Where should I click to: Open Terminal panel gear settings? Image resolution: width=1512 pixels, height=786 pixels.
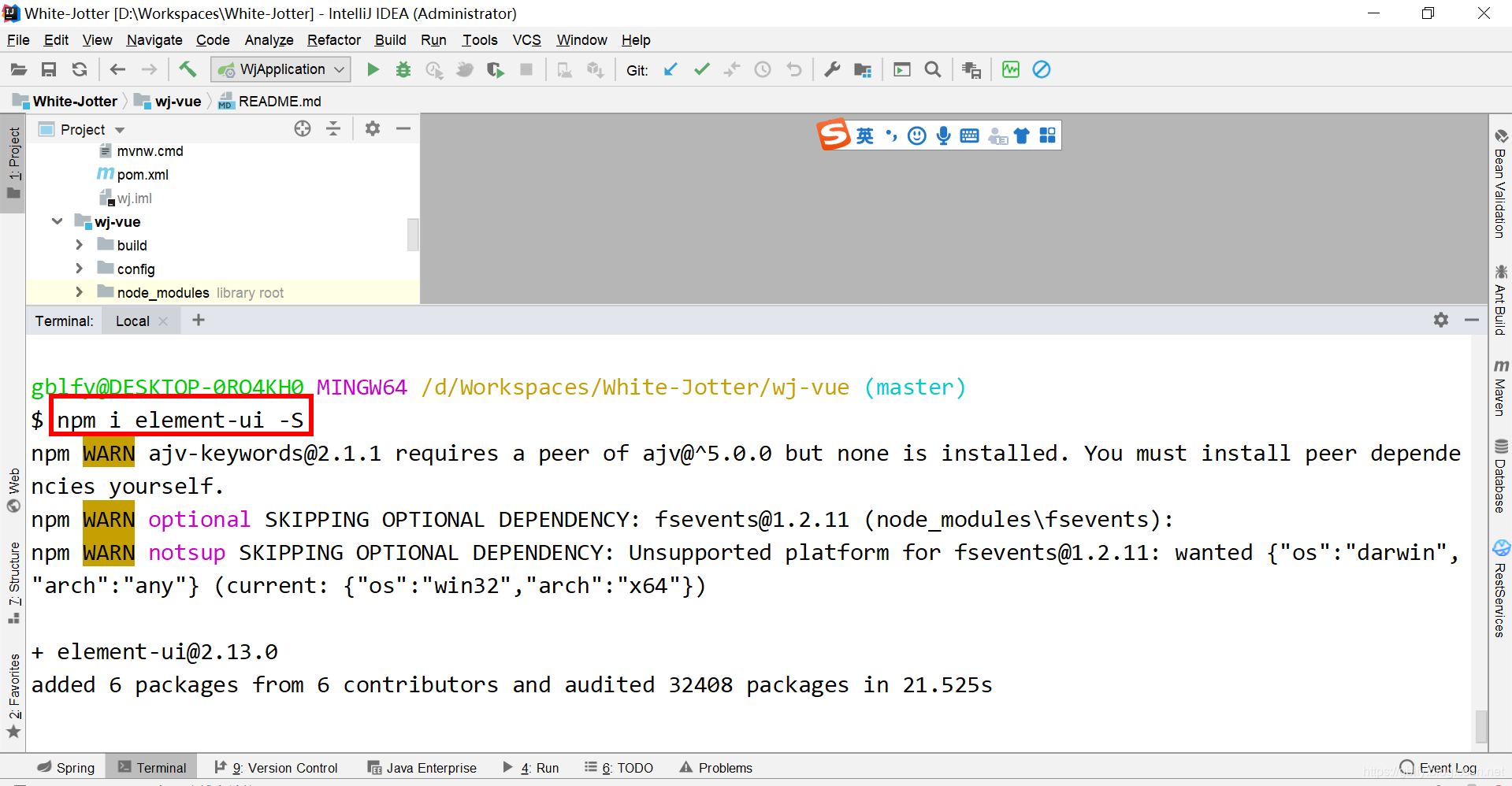[1441, 320]
